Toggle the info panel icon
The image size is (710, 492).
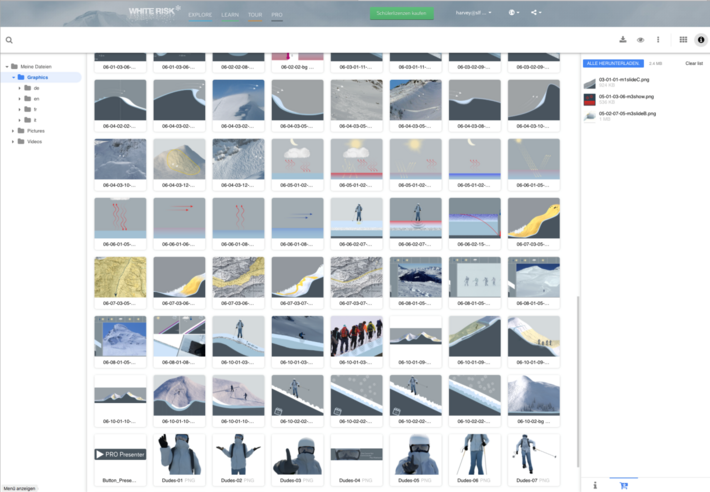(x=700, y=40)
